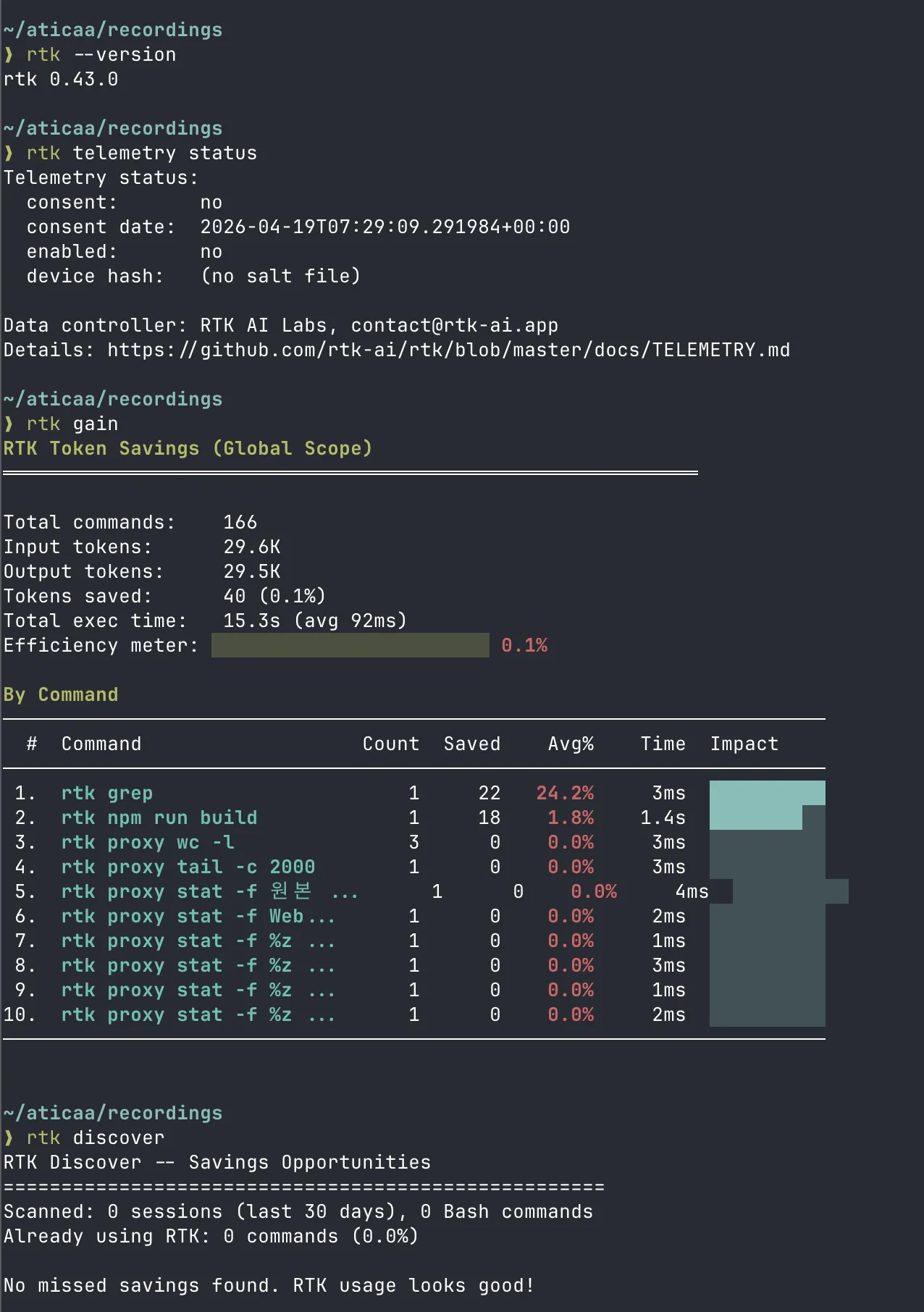
Task: Click the impact bar for rtk grep
Action: 768,793
